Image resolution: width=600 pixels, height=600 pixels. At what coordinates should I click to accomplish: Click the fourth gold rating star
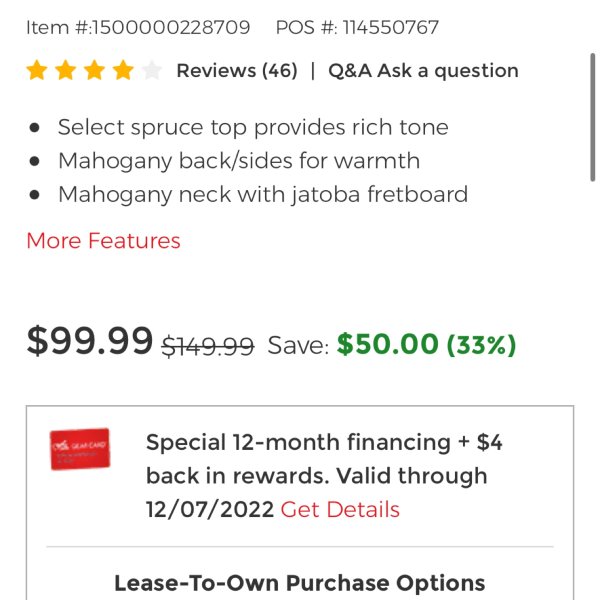click(x=123, y=70)
